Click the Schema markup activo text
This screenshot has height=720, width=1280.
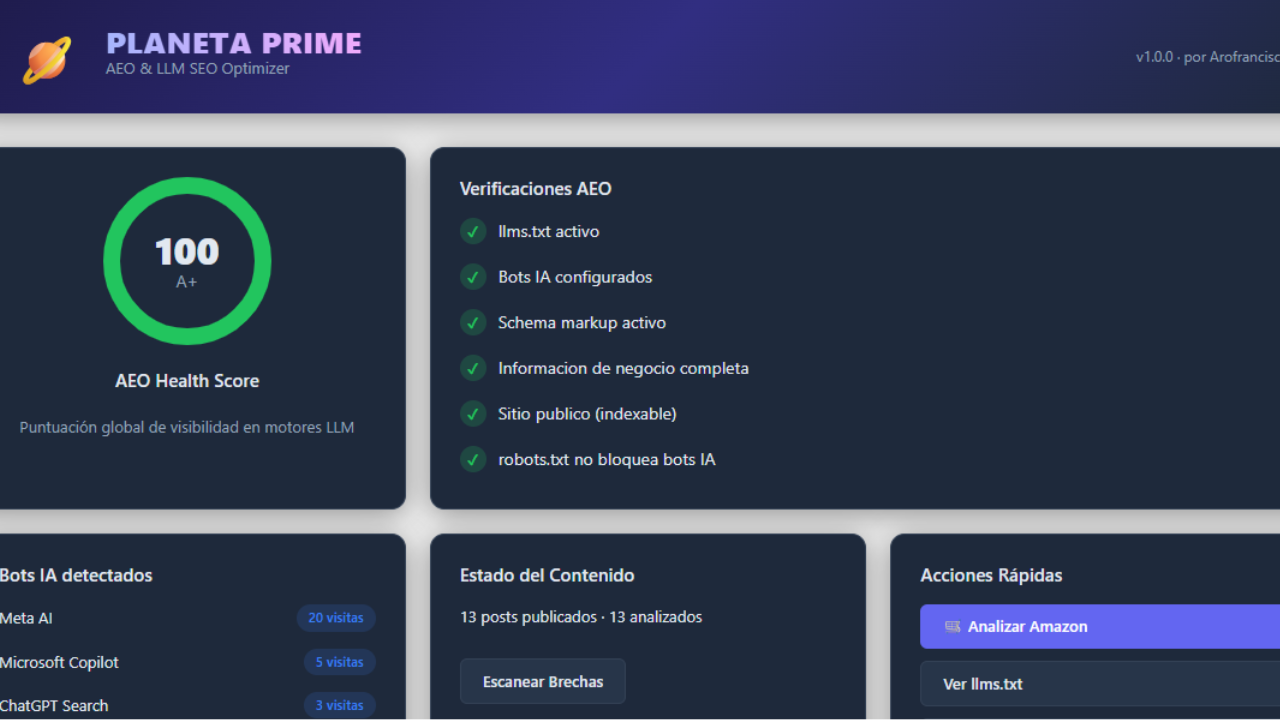pos(582,323)
